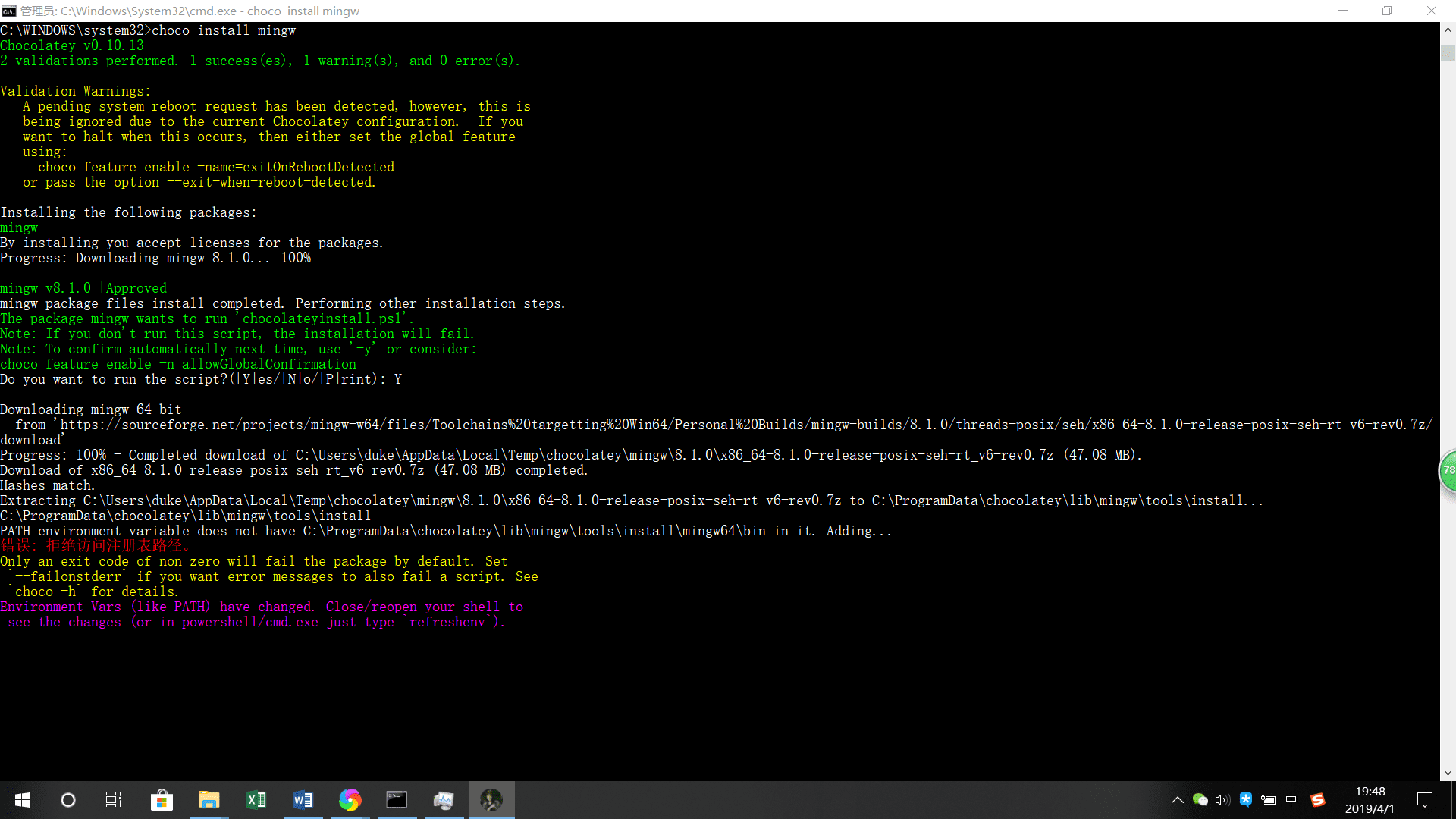Click scrollbar up arrow in console
The height and width of the screenshot is (819, 1456).
coord(1448,30)
